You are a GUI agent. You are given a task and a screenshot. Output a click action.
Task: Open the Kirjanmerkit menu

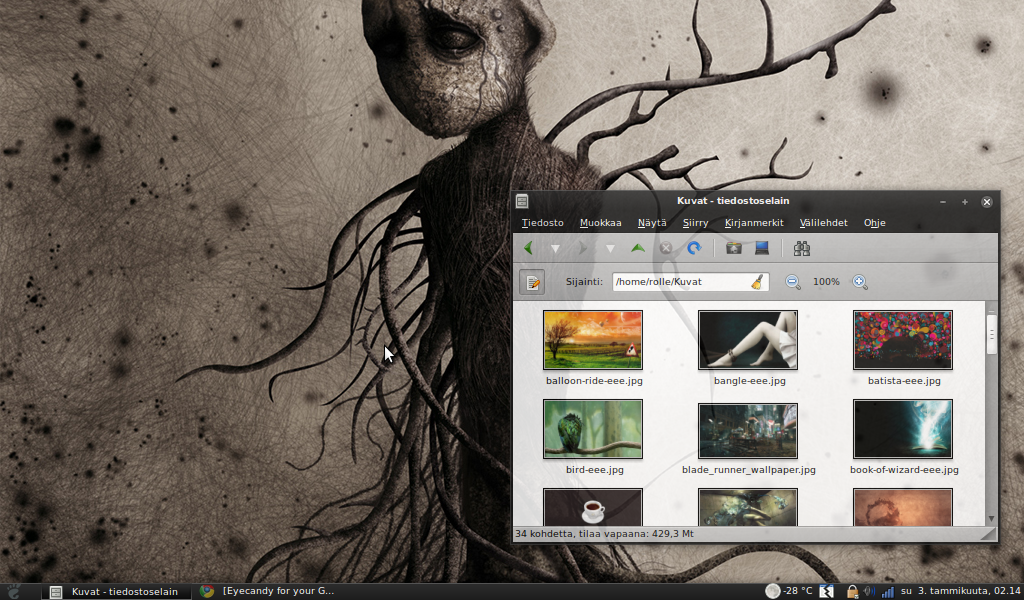754,223
